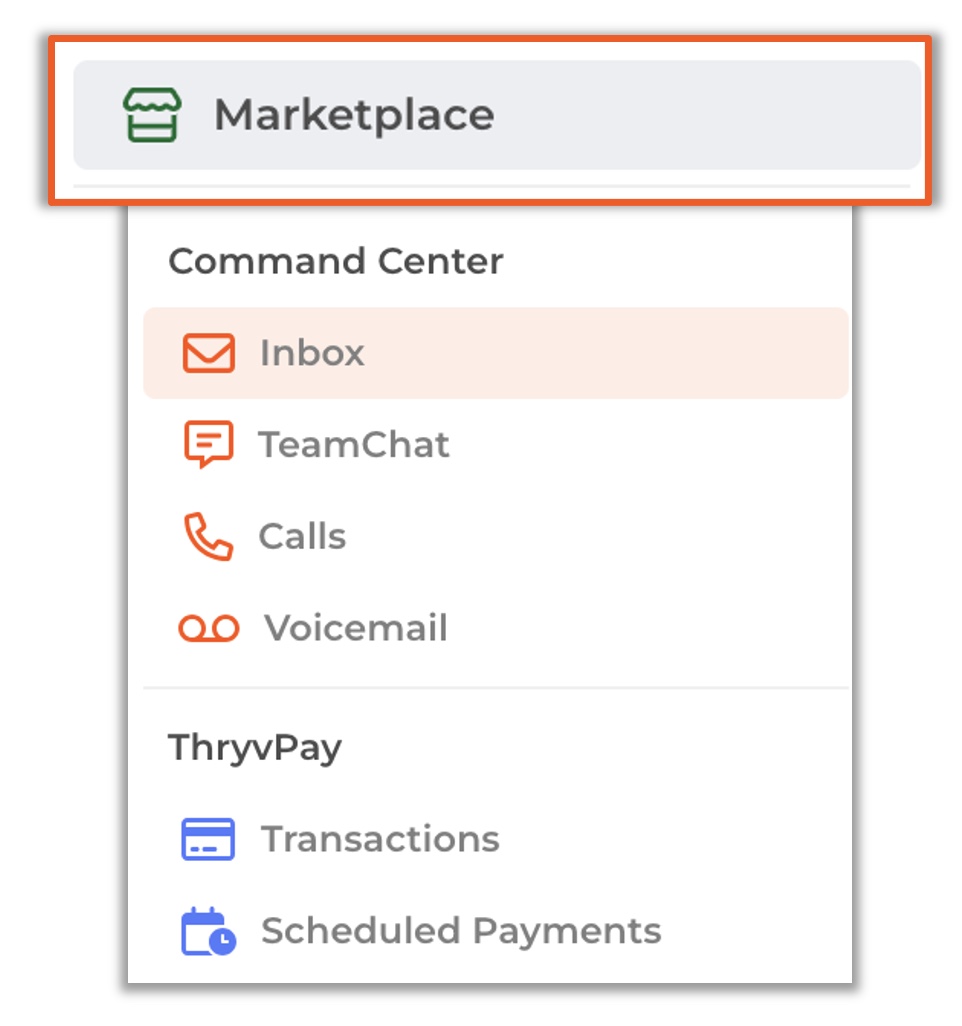Click the TeamChat speech bubble icon
Screen dimensions: 962x1026
point(208,444)
